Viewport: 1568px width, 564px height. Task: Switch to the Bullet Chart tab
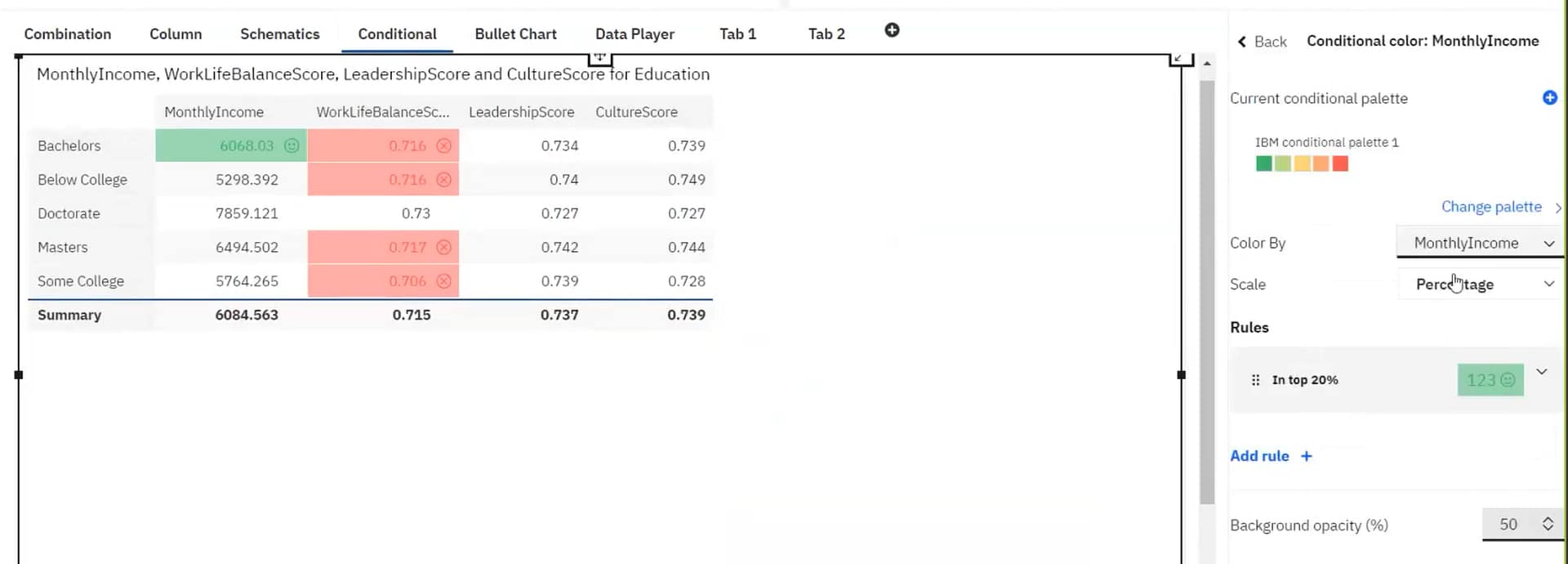coord(515,34)
